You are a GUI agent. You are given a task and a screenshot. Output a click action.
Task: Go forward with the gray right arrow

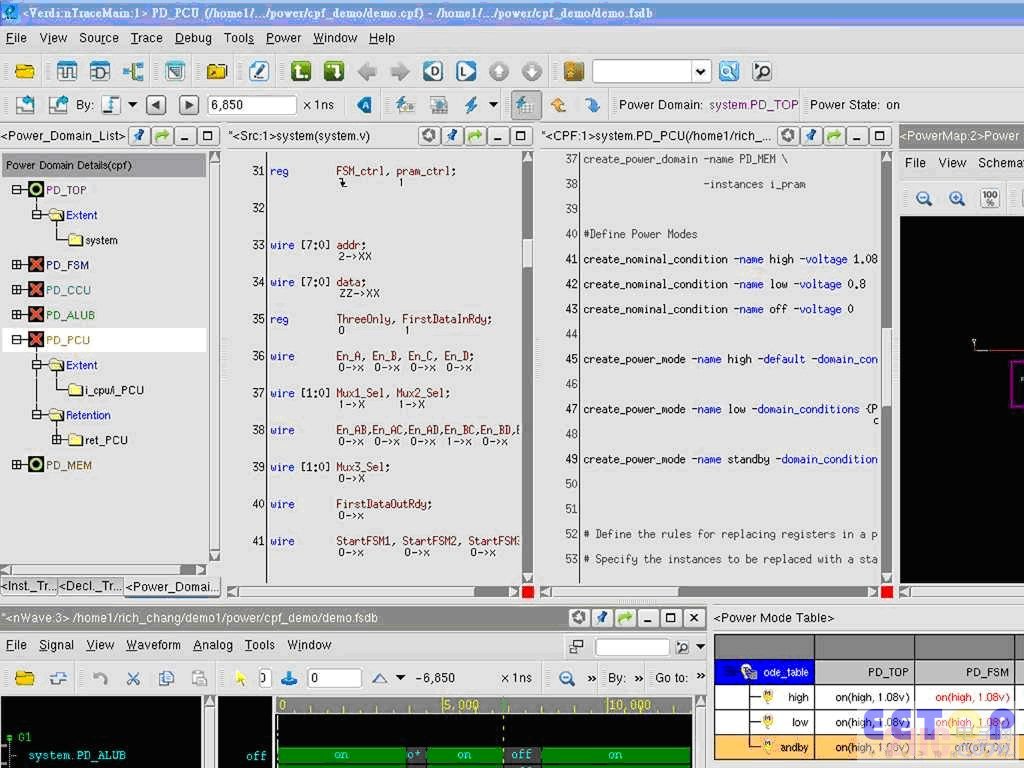tap(400, 71)
